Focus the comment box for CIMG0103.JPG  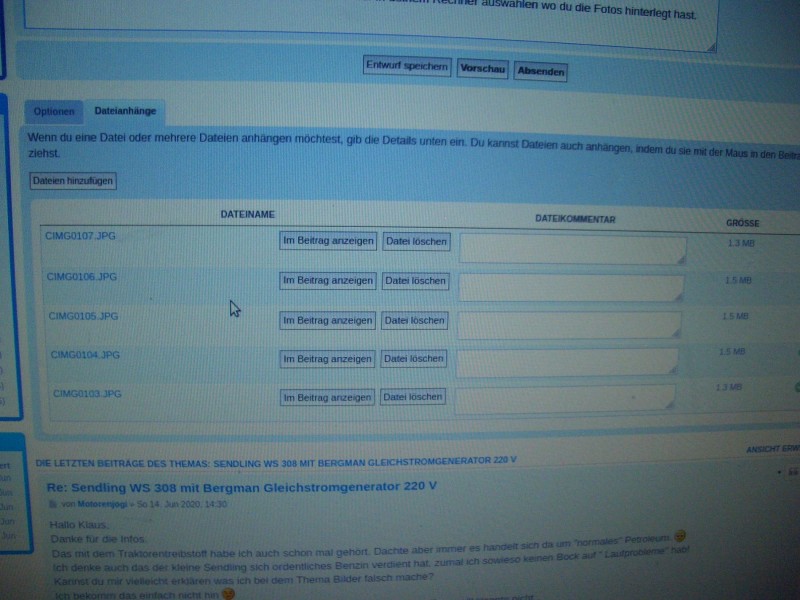click(565, 398)
